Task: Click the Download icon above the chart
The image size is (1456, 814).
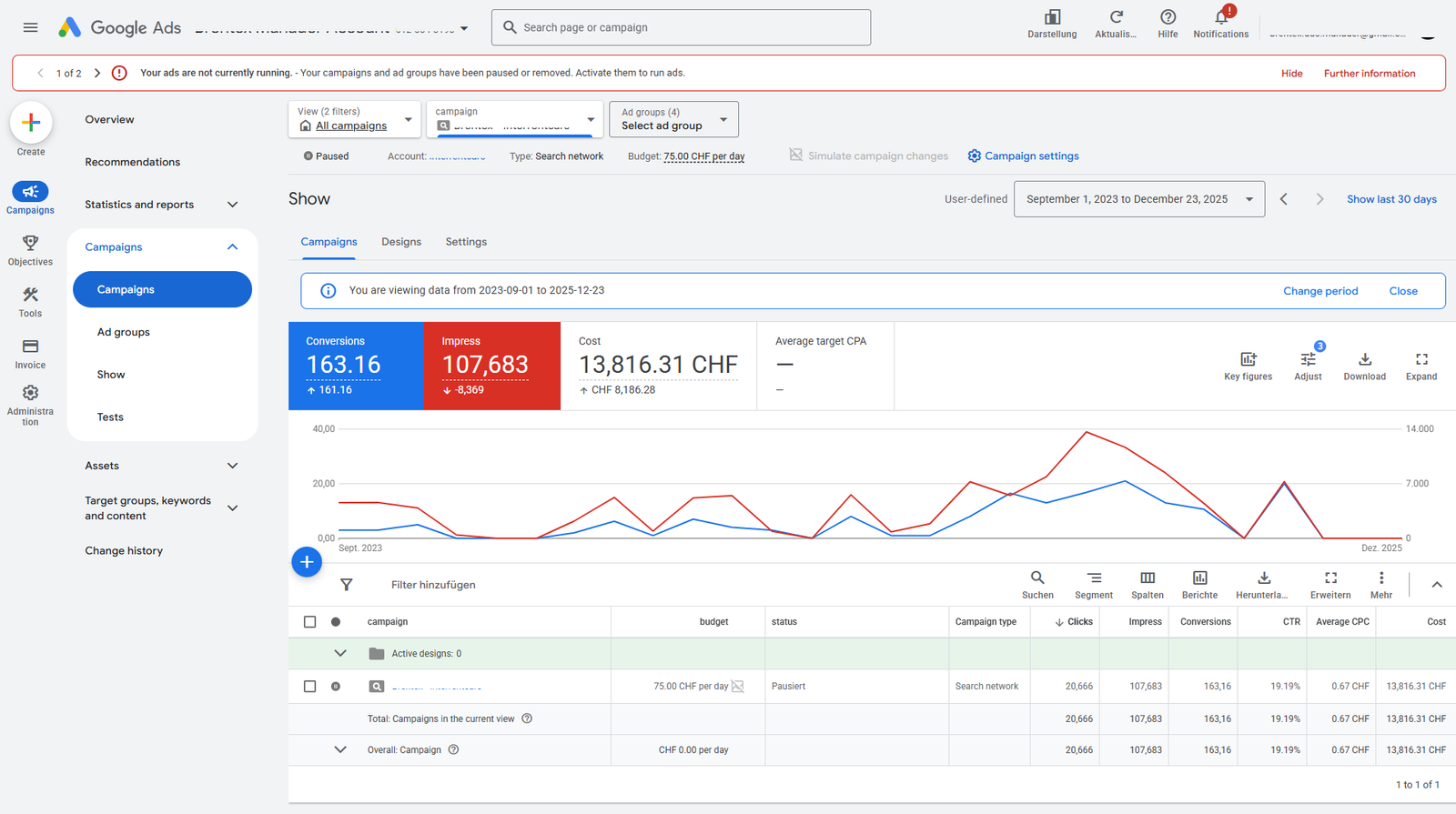Action: click(x=1364, y=360)
